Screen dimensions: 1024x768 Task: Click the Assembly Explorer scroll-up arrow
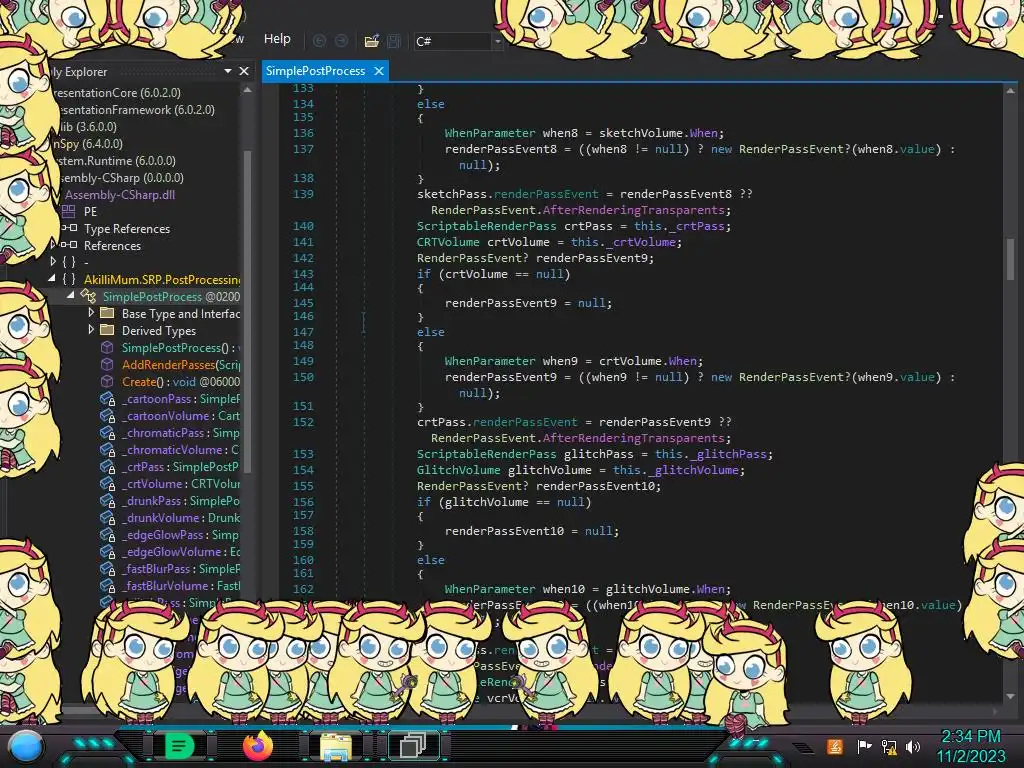[x=248, y=90]
